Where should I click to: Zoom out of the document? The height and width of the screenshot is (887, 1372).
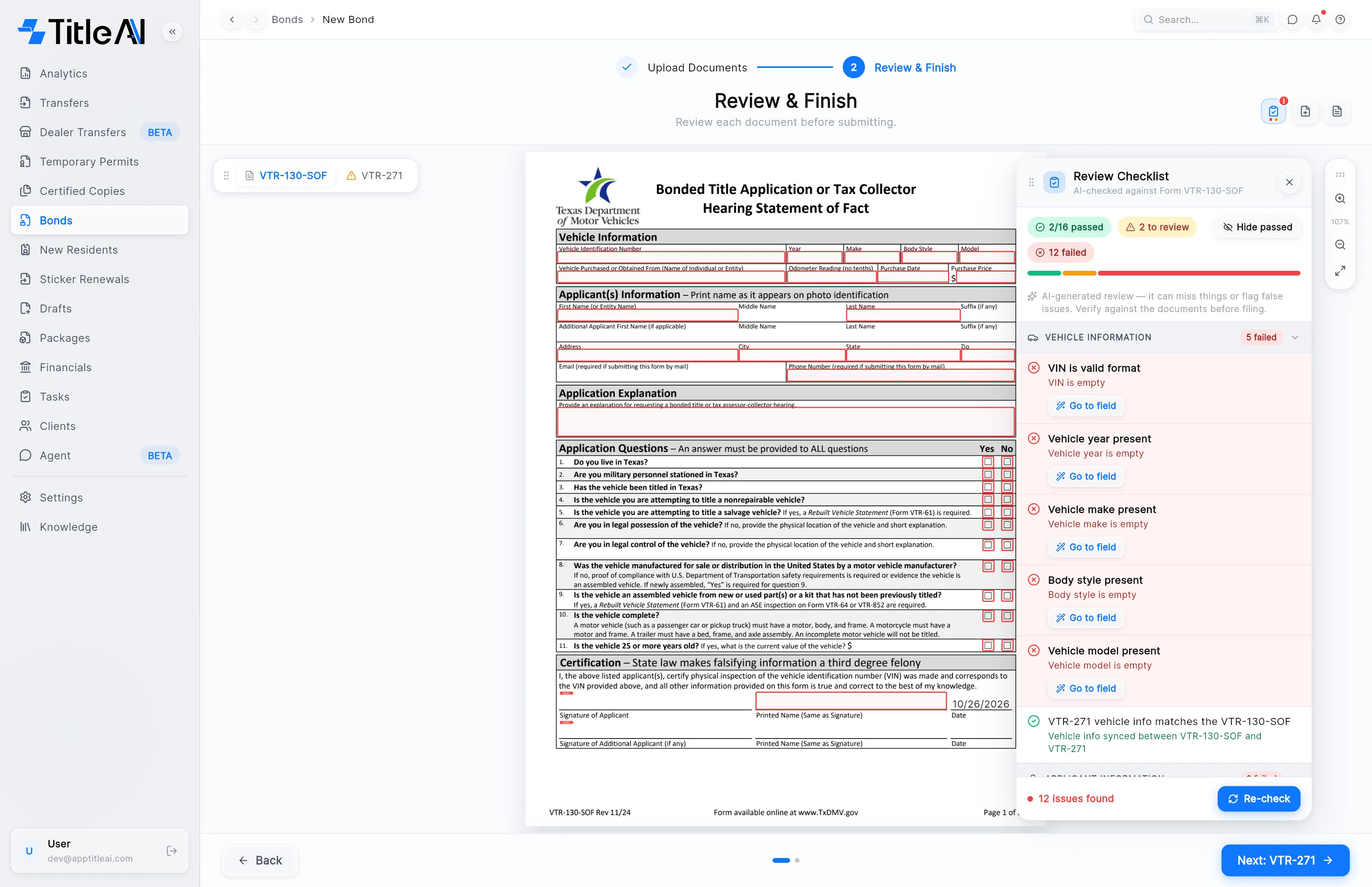pyautogui.click(x=1340, y=245)
